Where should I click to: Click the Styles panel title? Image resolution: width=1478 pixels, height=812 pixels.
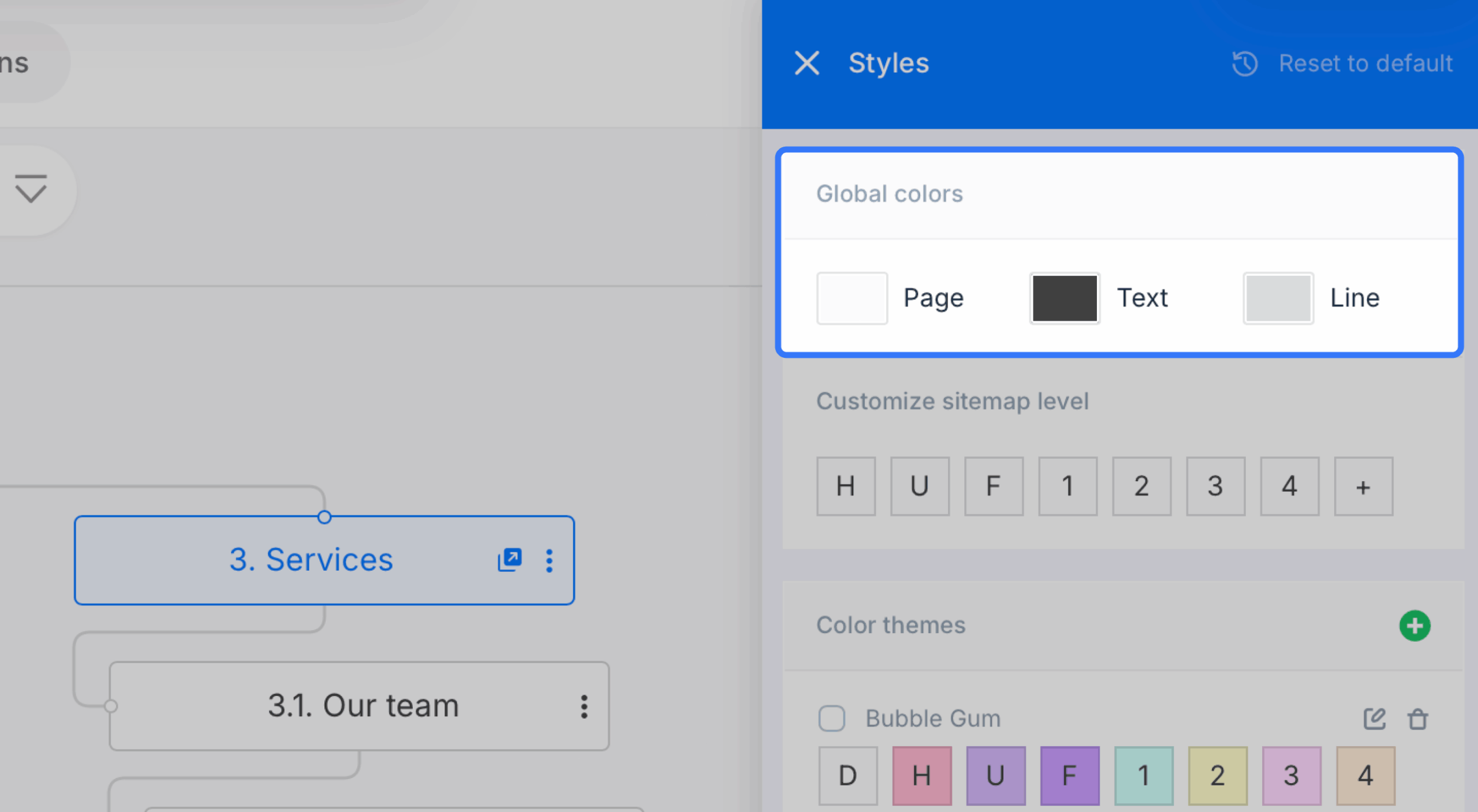tap(889, 63)
